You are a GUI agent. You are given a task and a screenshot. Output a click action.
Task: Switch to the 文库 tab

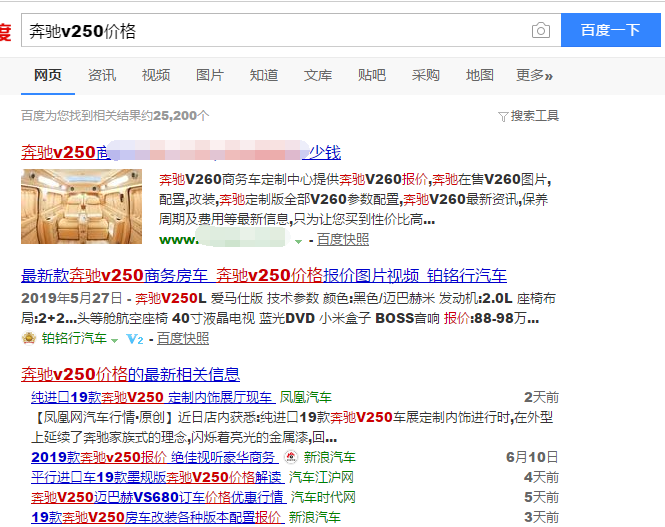point(318,75)
